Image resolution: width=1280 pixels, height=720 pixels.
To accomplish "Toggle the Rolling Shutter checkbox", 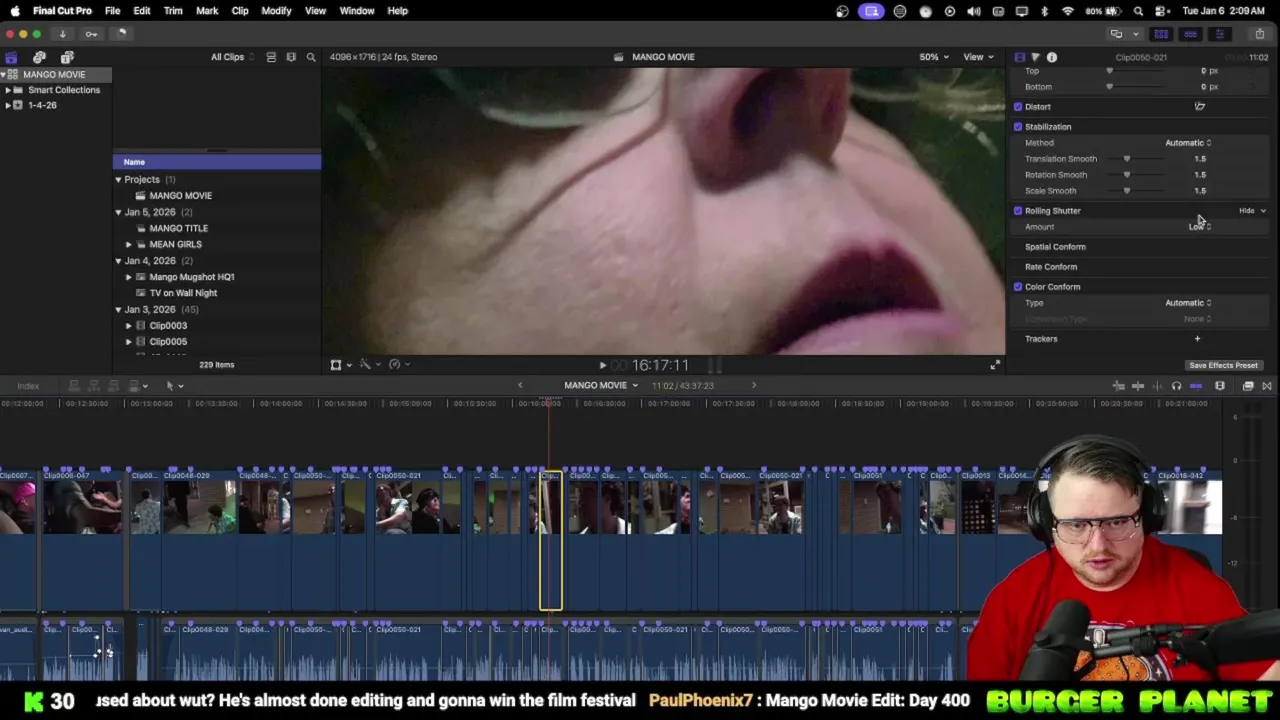I will coord(1018,211).
